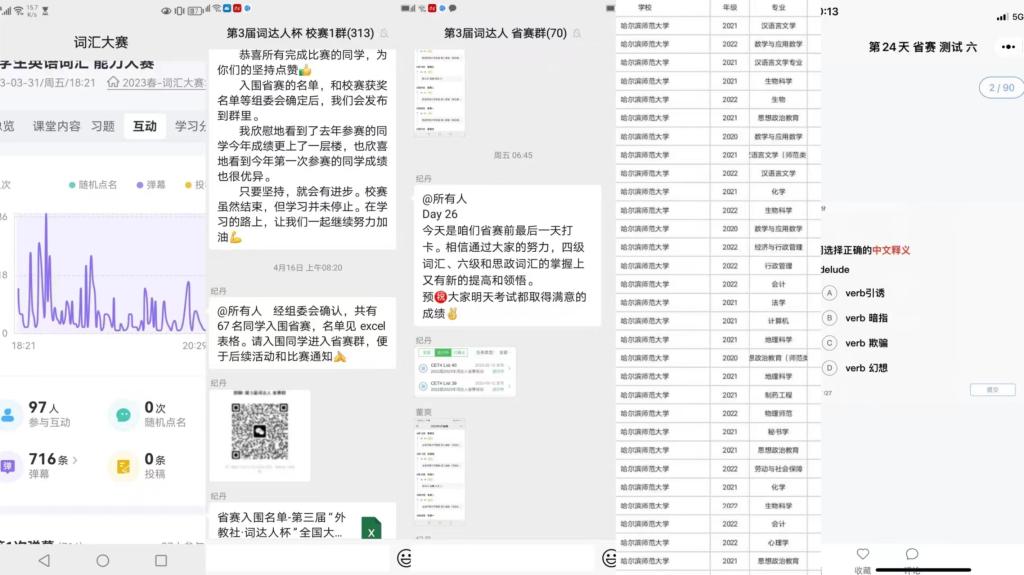Switch to the 课堂内容 tab
The width and height of the screenshot is (1024, 575).
pyautogui.click(x=56, y=127)
